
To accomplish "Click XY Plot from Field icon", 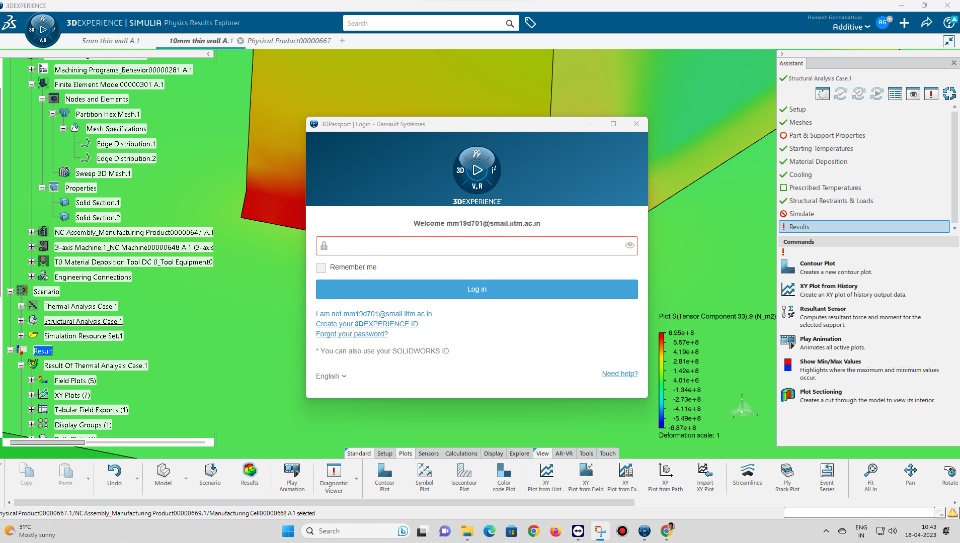I will tap(586, 470).
